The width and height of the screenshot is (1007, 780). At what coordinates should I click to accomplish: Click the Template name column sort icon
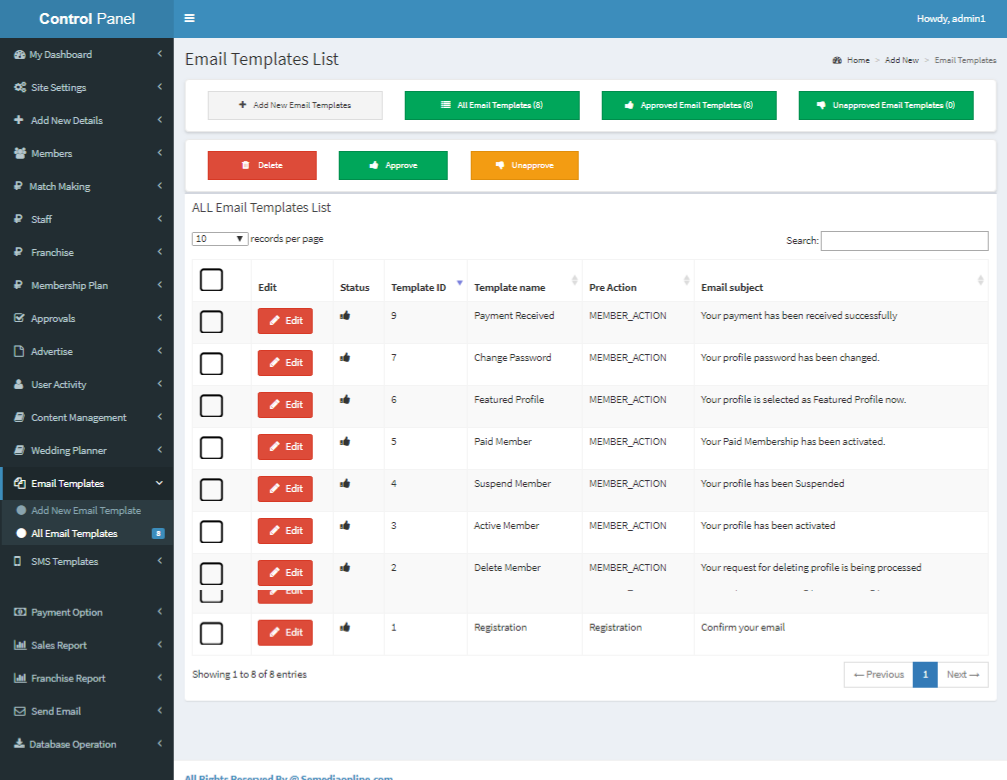(x=574, y=280)
